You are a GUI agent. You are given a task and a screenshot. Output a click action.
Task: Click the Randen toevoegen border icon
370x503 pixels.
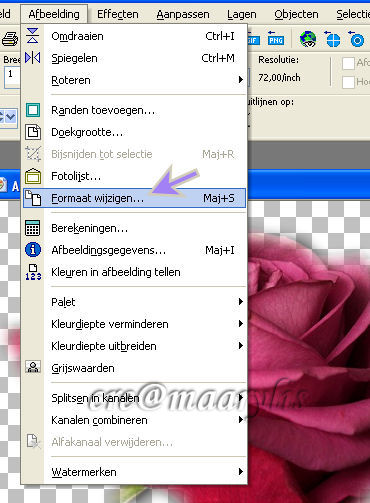click(x=33, y=110)
